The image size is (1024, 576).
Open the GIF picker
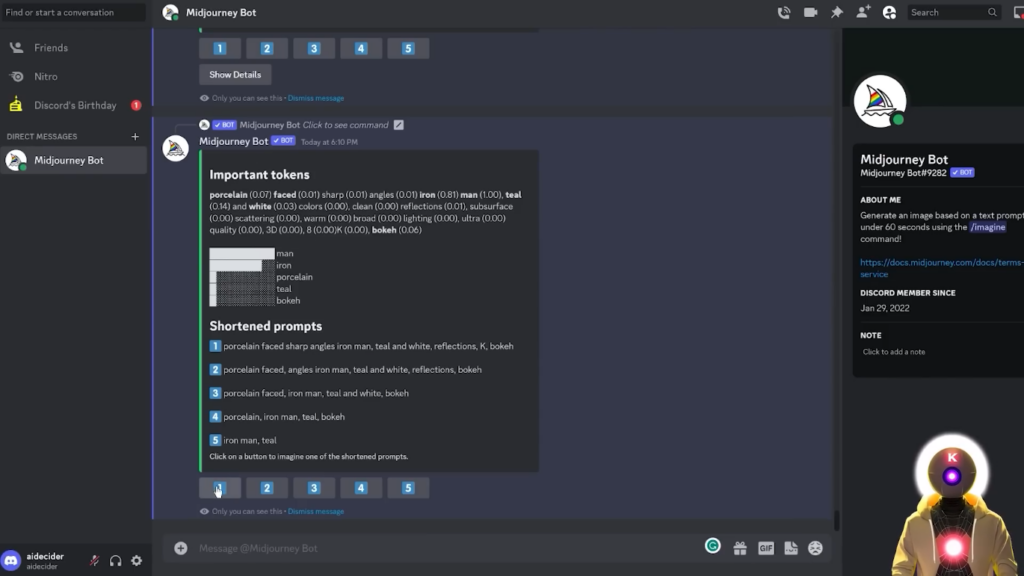[765, 549]
